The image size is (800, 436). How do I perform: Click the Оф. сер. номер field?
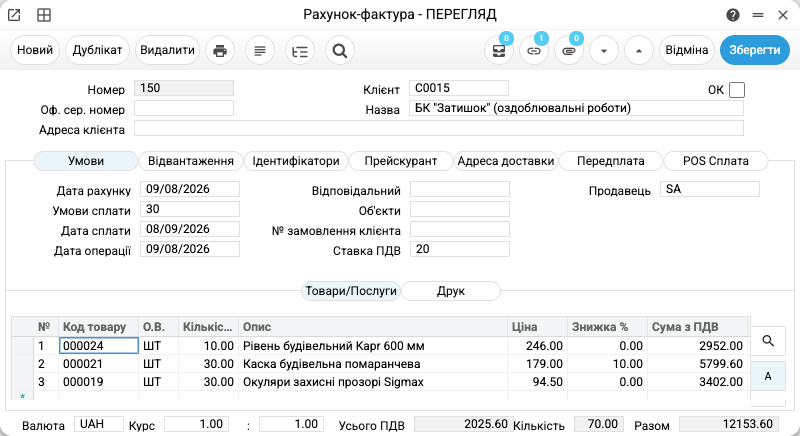click(184, 108)
